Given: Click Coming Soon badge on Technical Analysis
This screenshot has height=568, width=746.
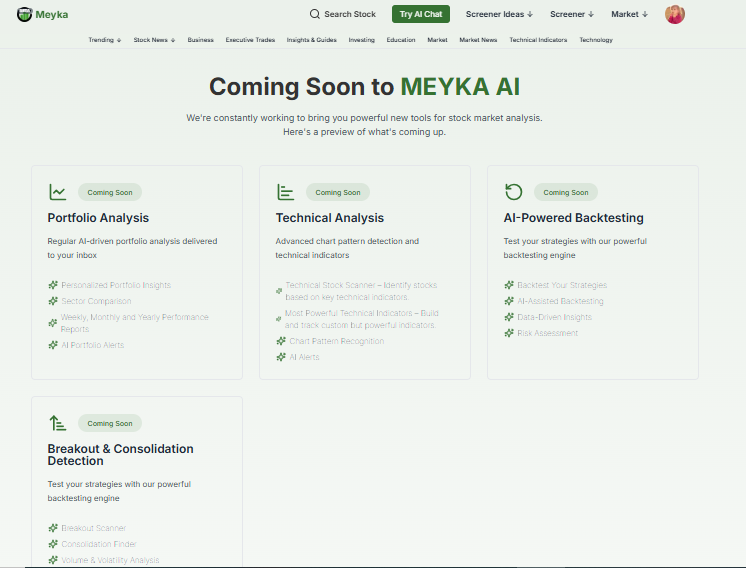Looking at the screenshot, I should pyautogui.click(x=338, y=192).
